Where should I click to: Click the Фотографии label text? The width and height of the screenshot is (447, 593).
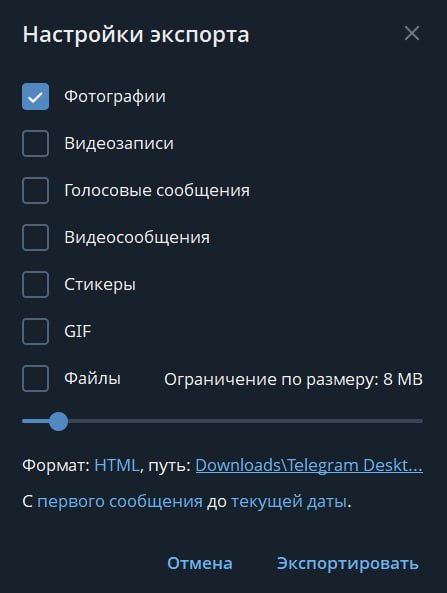tap(115, 96)
